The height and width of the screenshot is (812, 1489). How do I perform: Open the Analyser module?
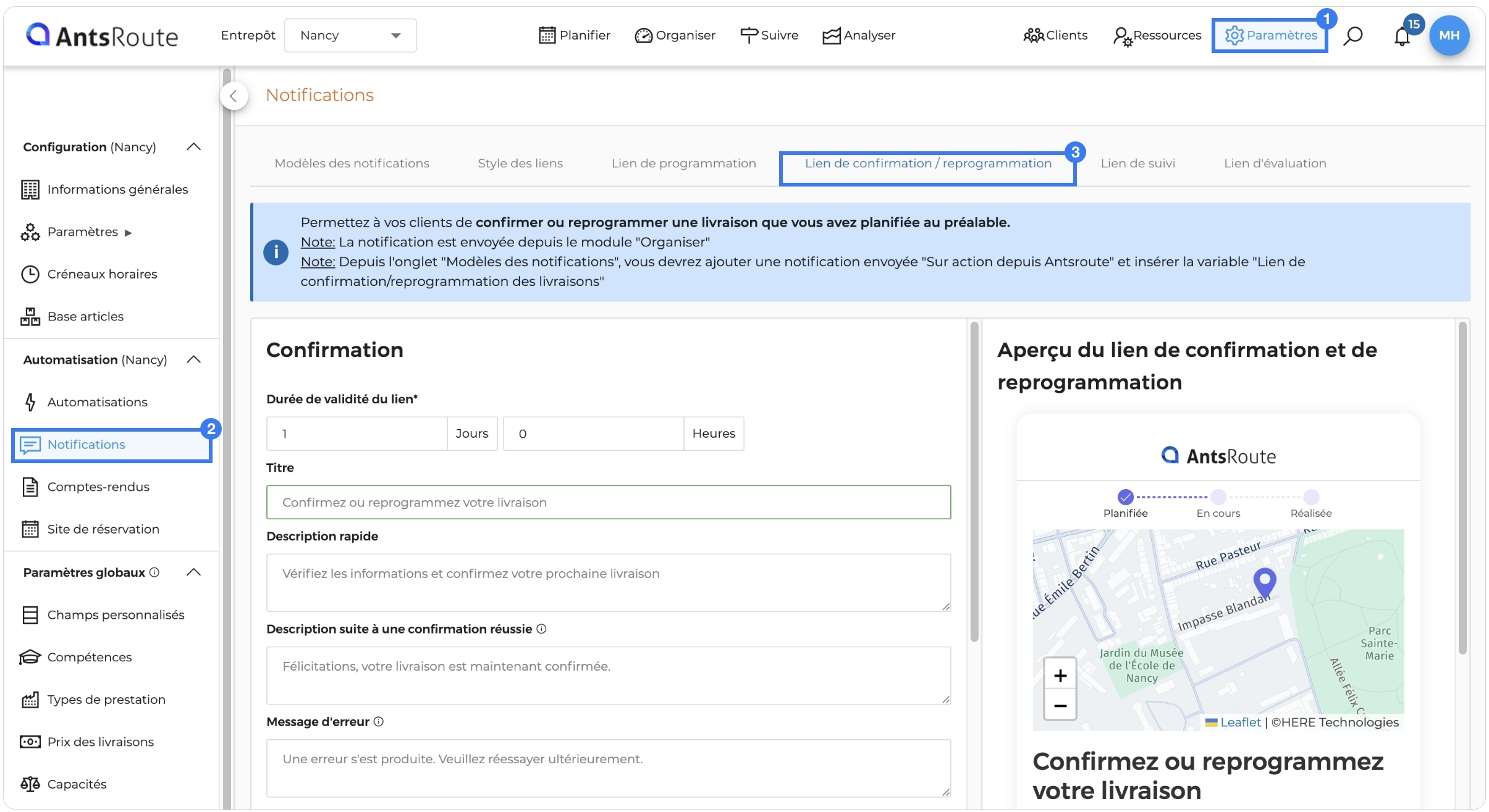pos(859,35)
